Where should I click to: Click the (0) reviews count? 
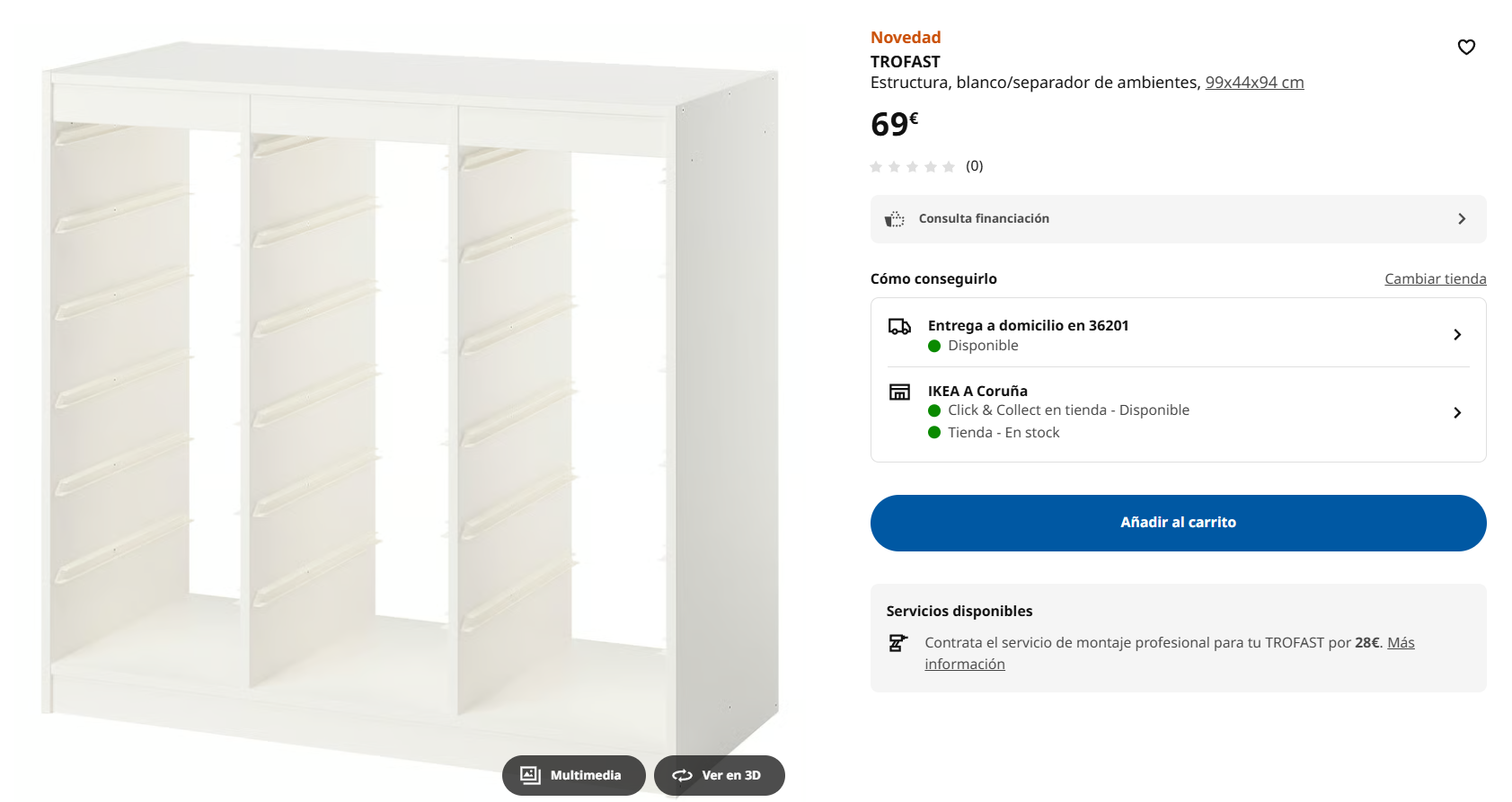point(975,166)
